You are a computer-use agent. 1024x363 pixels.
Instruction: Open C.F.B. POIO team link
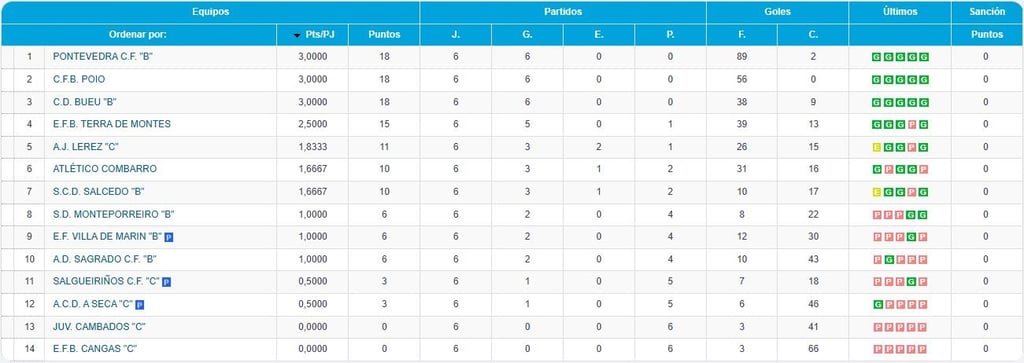pyautogui.click(x=79, y=80)
